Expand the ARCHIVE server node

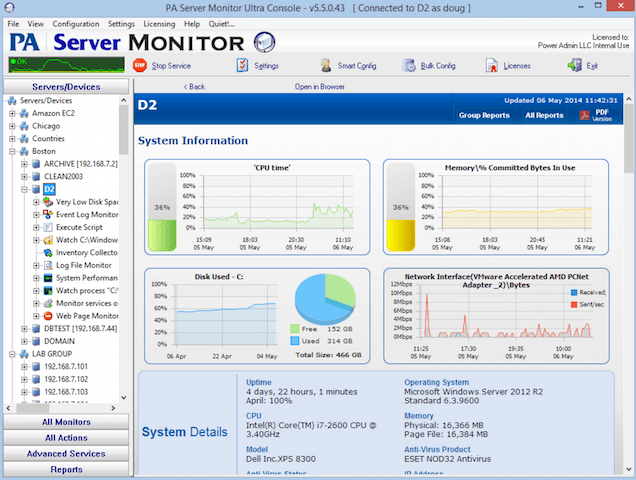[24, 164]
